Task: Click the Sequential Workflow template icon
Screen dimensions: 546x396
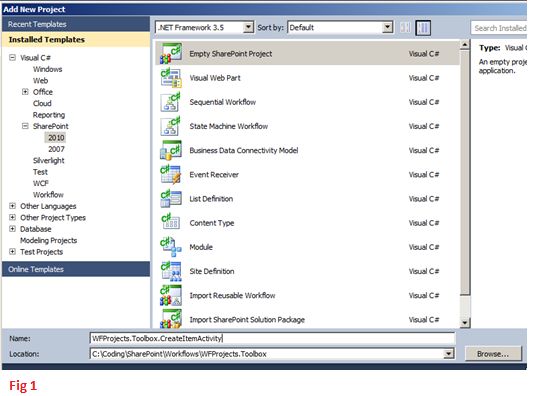Action: 171,102
